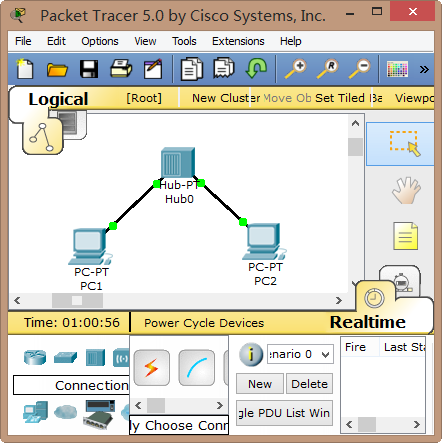Open the Extensions menu
The image size is (442, 443).
click(238, 41)
